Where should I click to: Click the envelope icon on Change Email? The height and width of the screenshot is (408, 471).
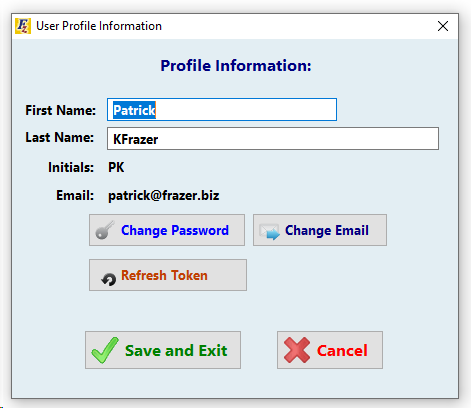click(x=269, y=231)
